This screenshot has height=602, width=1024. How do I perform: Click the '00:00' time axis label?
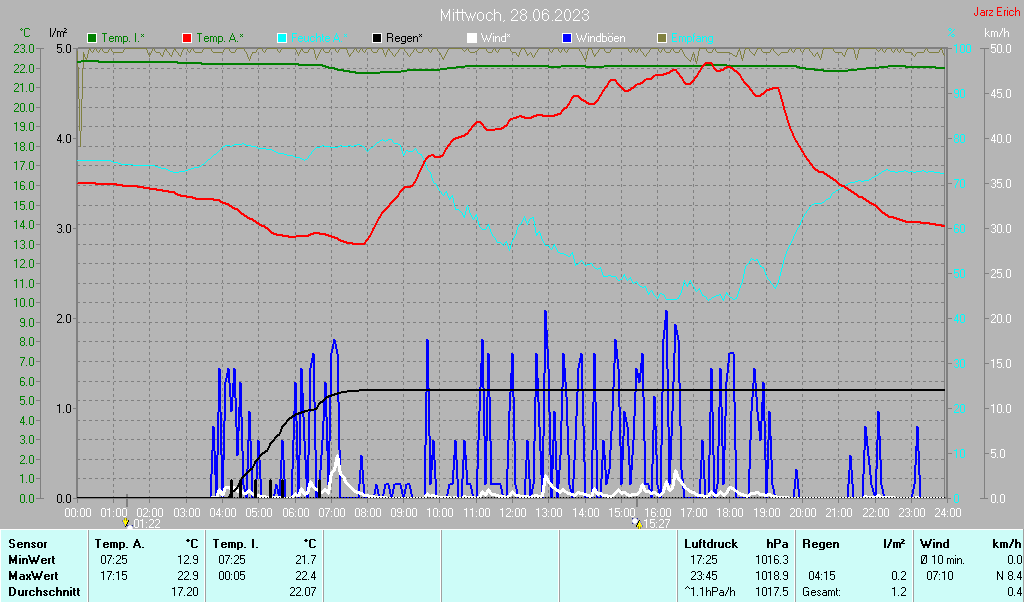pyautogui.click(x=78, y=513)
